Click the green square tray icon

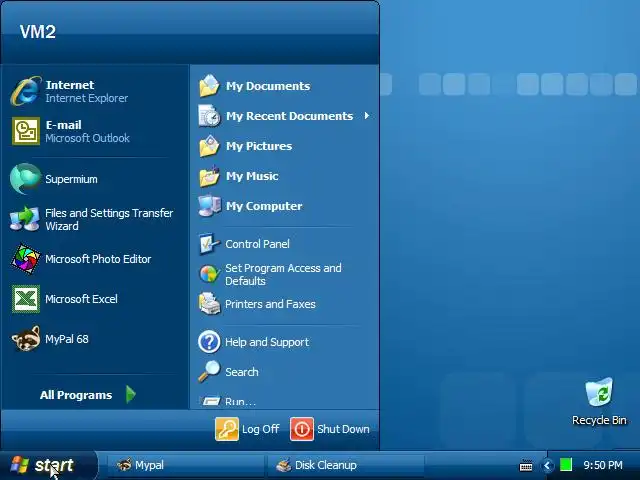[566, 465]
